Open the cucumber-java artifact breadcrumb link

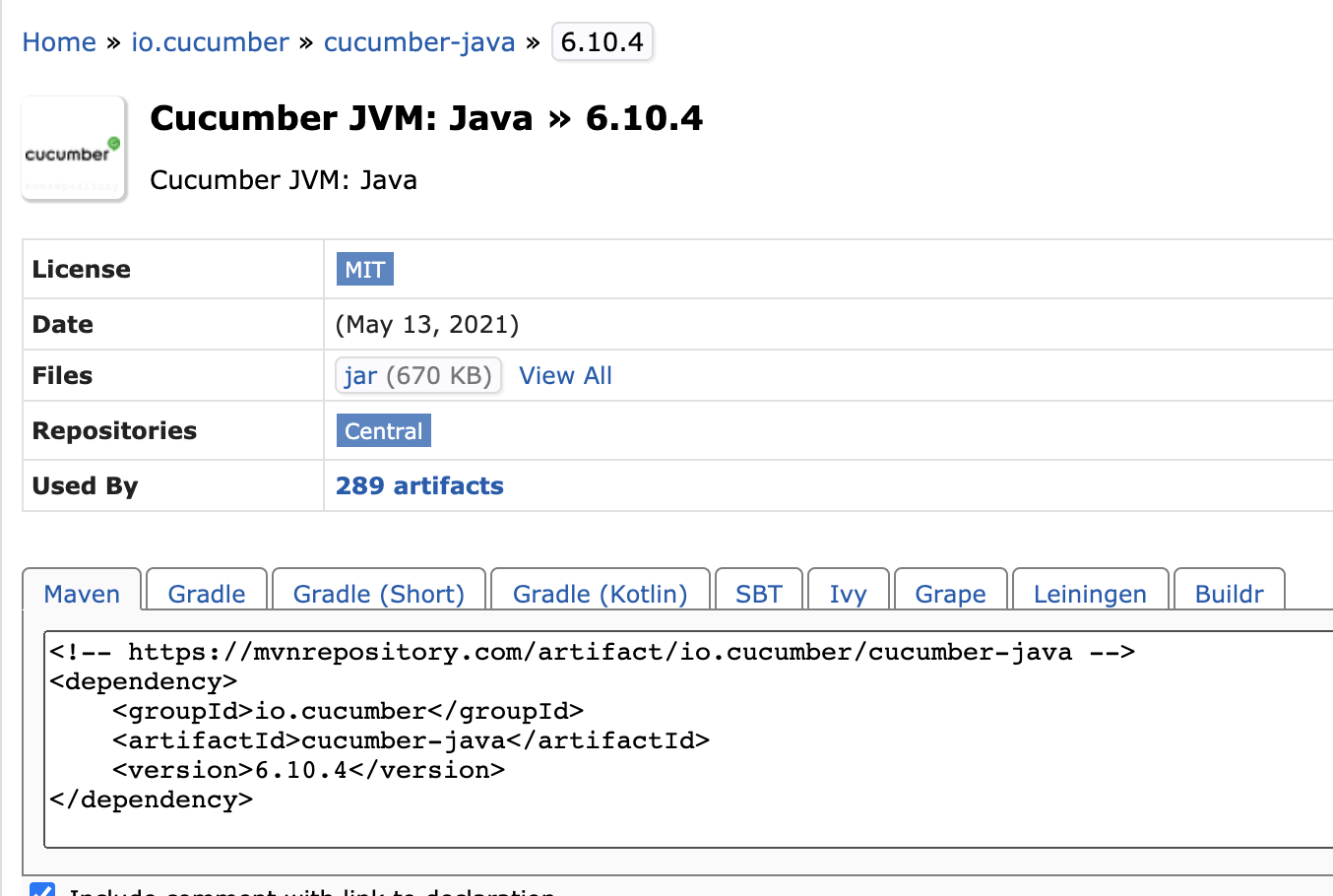(419, 41)
